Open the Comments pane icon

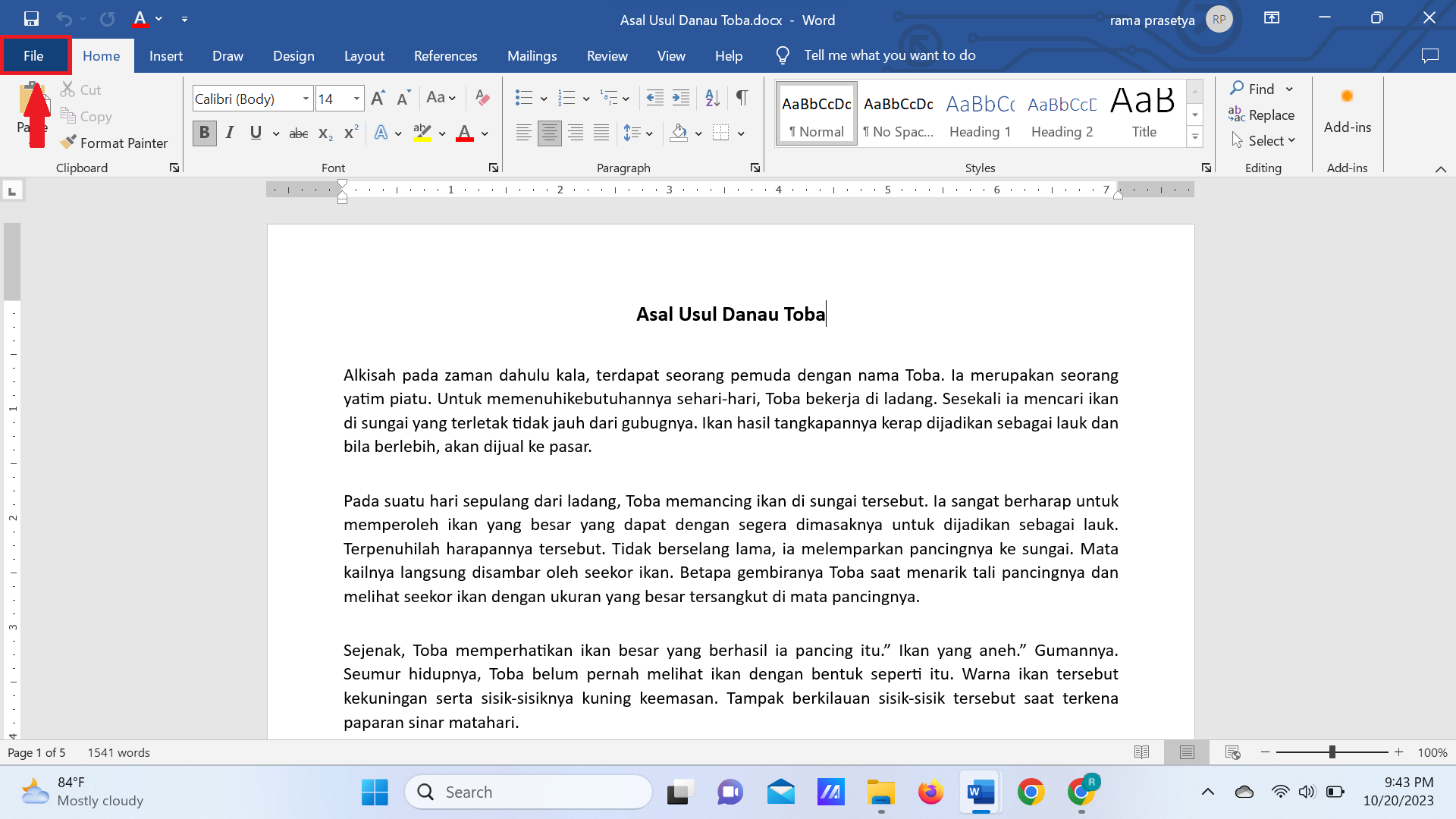tap(1429, 55)
